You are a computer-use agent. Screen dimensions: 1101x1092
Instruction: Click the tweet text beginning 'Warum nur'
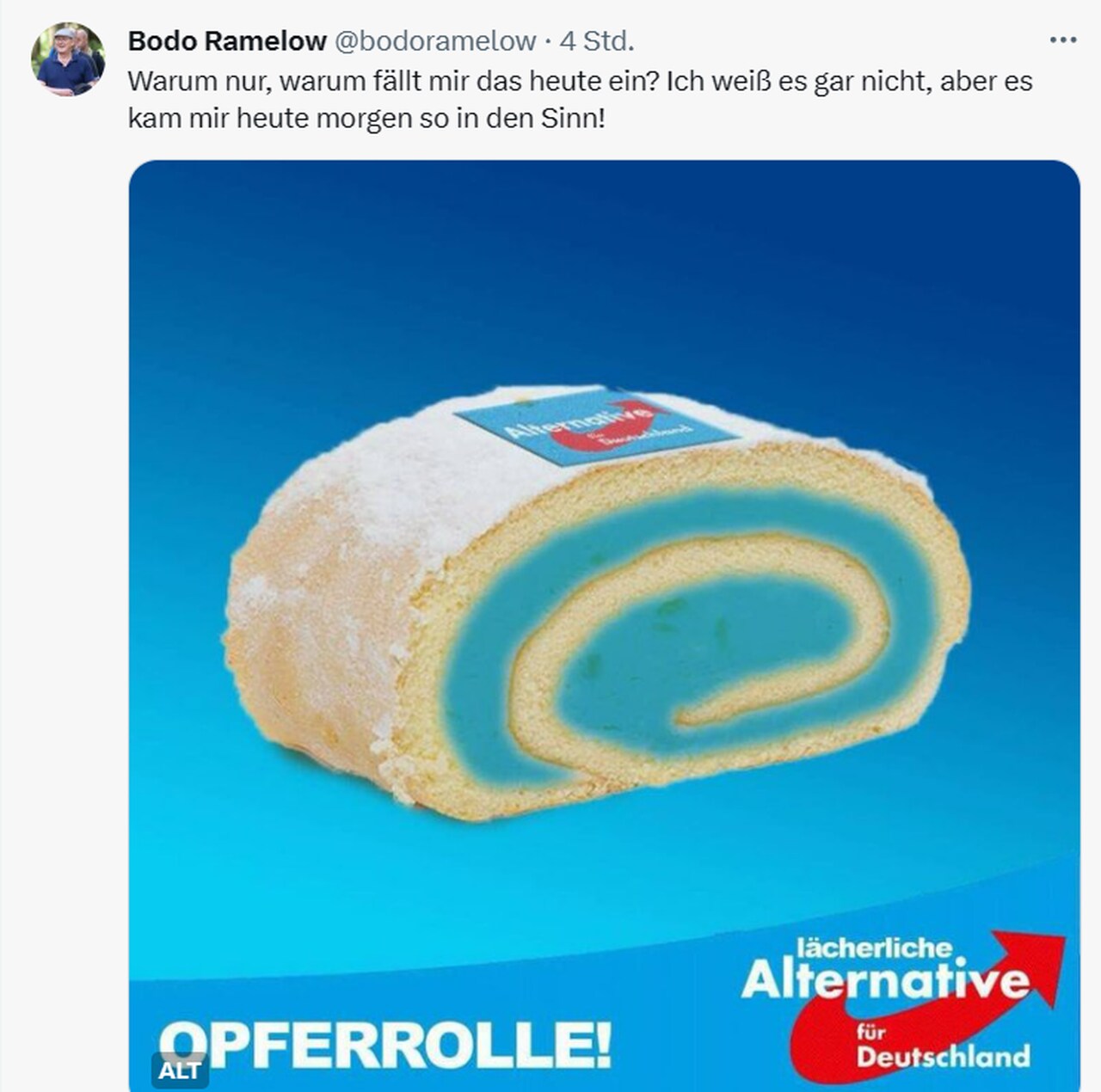(x=580, y=99)
